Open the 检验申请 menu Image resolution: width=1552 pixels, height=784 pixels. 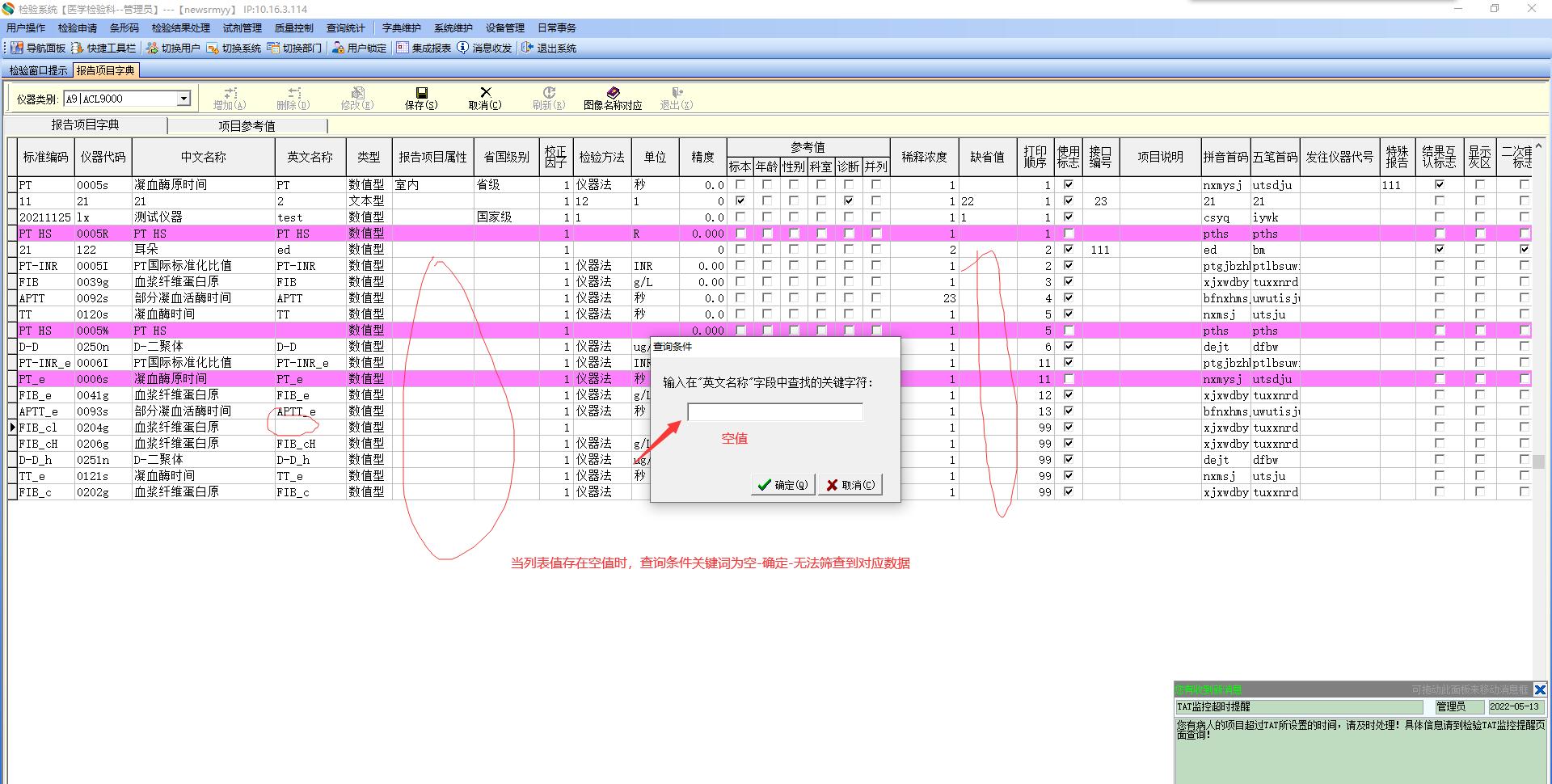click(78, 28)
